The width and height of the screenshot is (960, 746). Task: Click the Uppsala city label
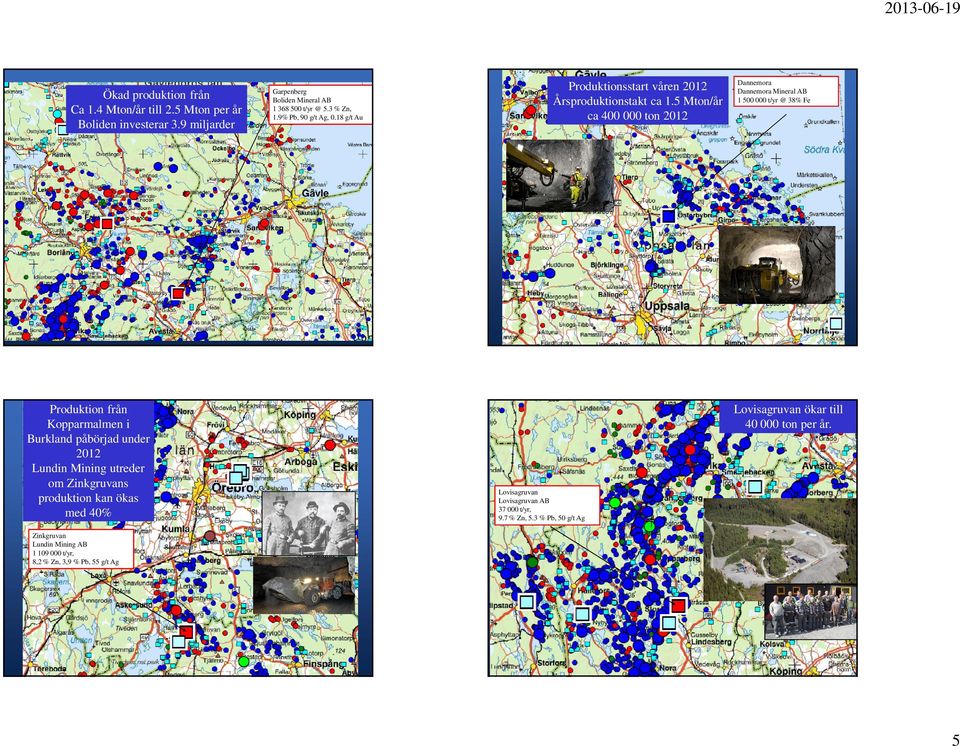pyautogui.click(x=667, y=306)
